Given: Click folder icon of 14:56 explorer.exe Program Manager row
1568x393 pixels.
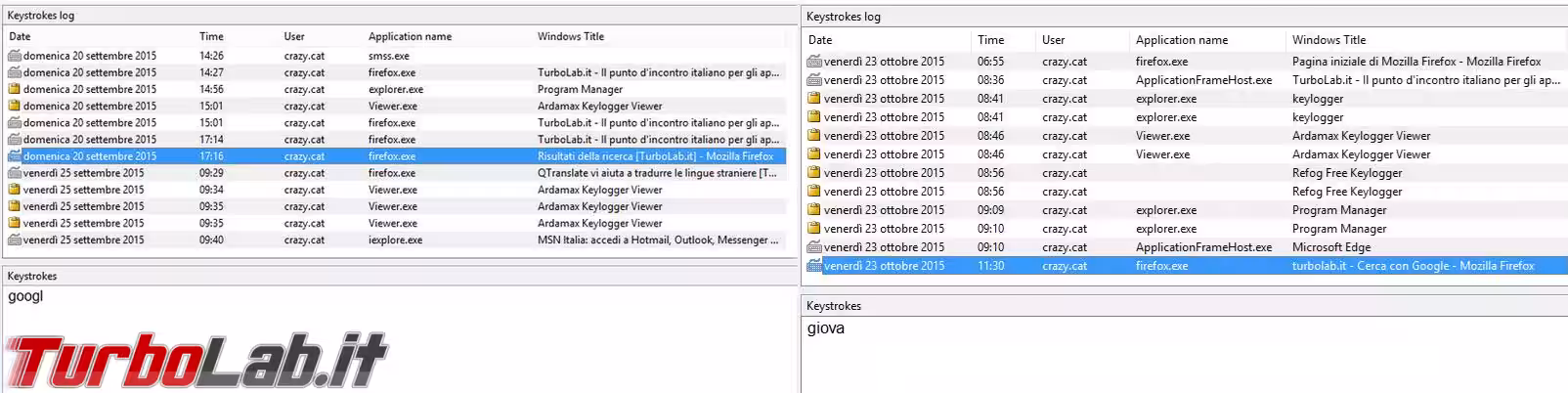Looking at the screenshot, I should 15,89.
